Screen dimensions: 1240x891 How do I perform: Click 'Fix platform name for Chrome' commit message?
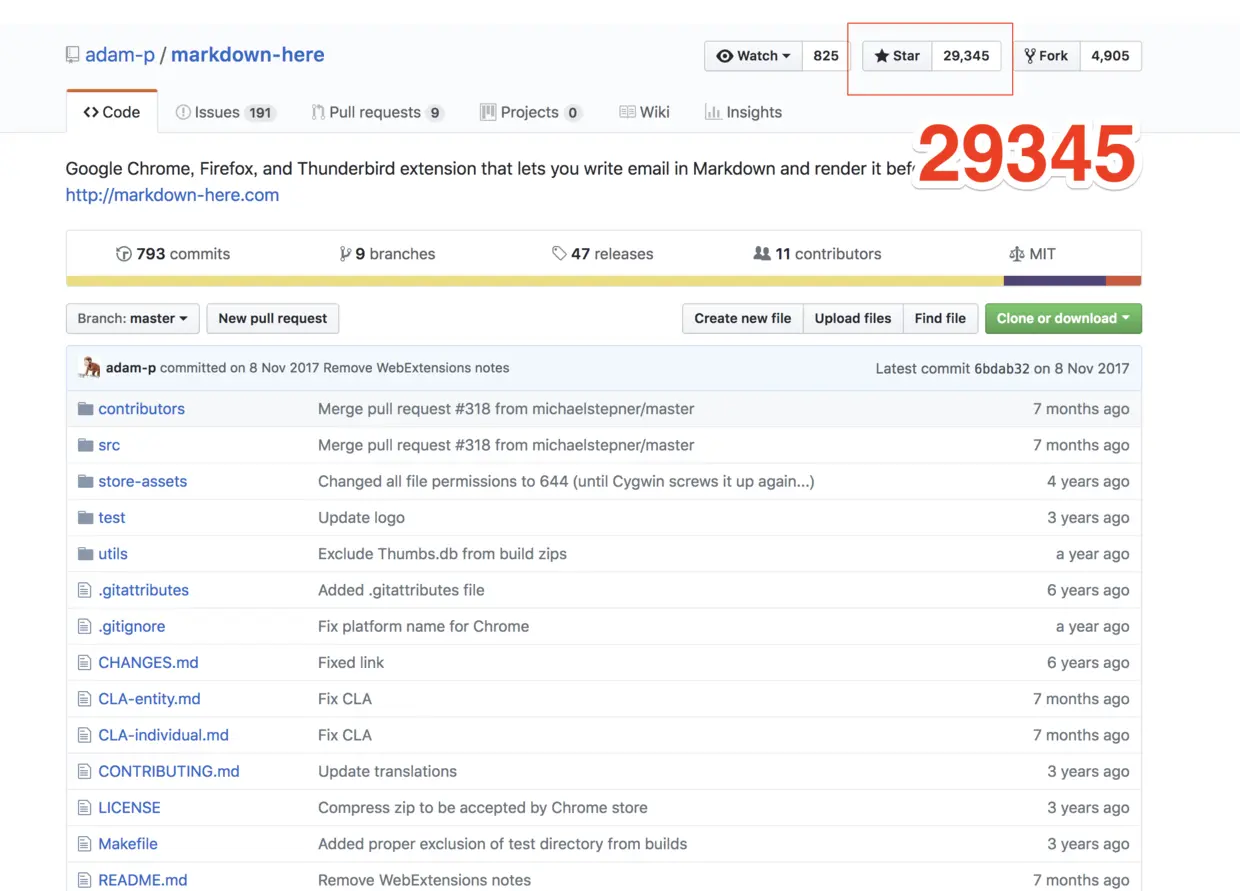click(423, 626)
